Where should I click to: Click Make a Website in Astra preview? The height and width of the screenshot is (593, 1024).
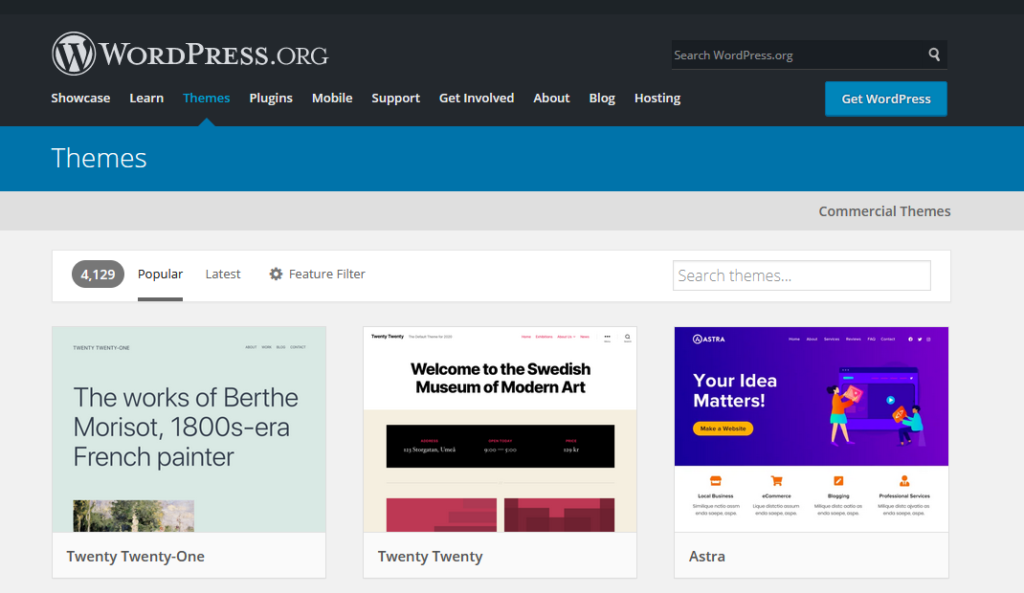click(x=723, y=428)
